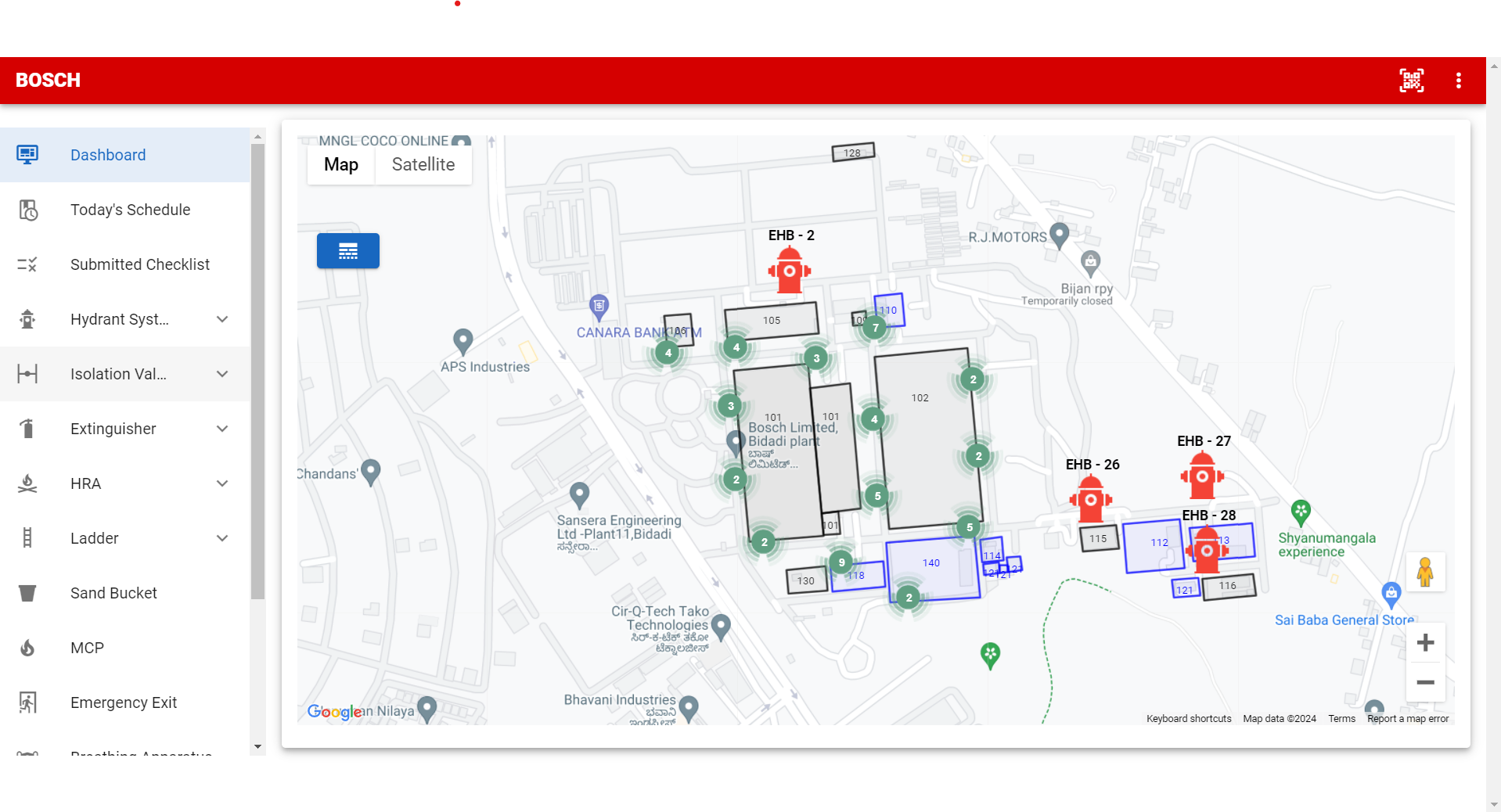Click the QR code scanner icon

coord(1411,81)
